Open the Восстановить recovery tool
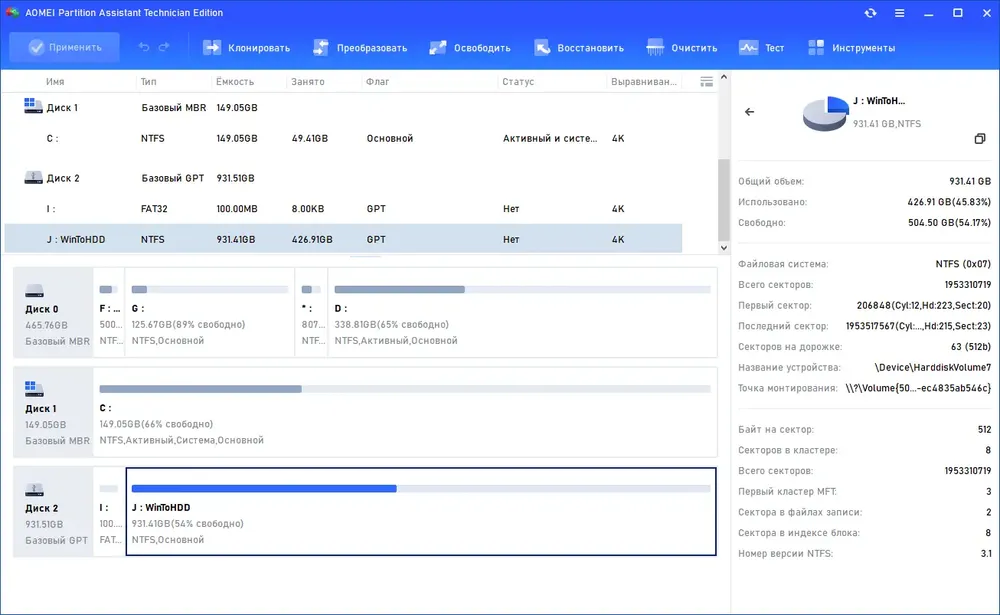The width and height of the screenshot is (1000, 615). [578, 48]
